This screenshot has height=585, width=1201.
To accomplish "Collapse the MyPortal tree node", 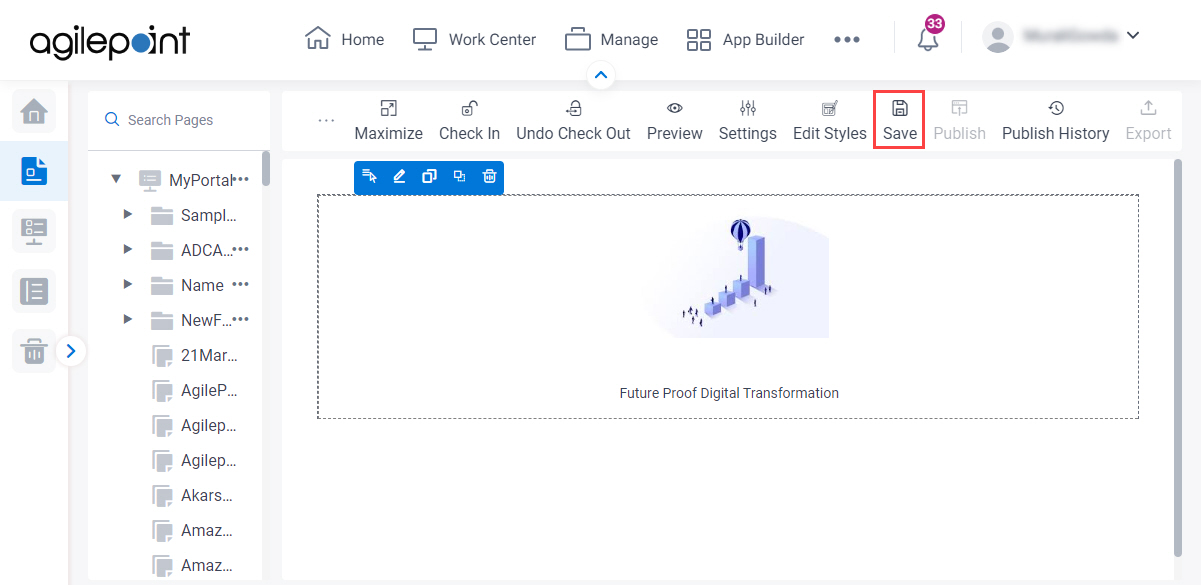I will (116, 180).
